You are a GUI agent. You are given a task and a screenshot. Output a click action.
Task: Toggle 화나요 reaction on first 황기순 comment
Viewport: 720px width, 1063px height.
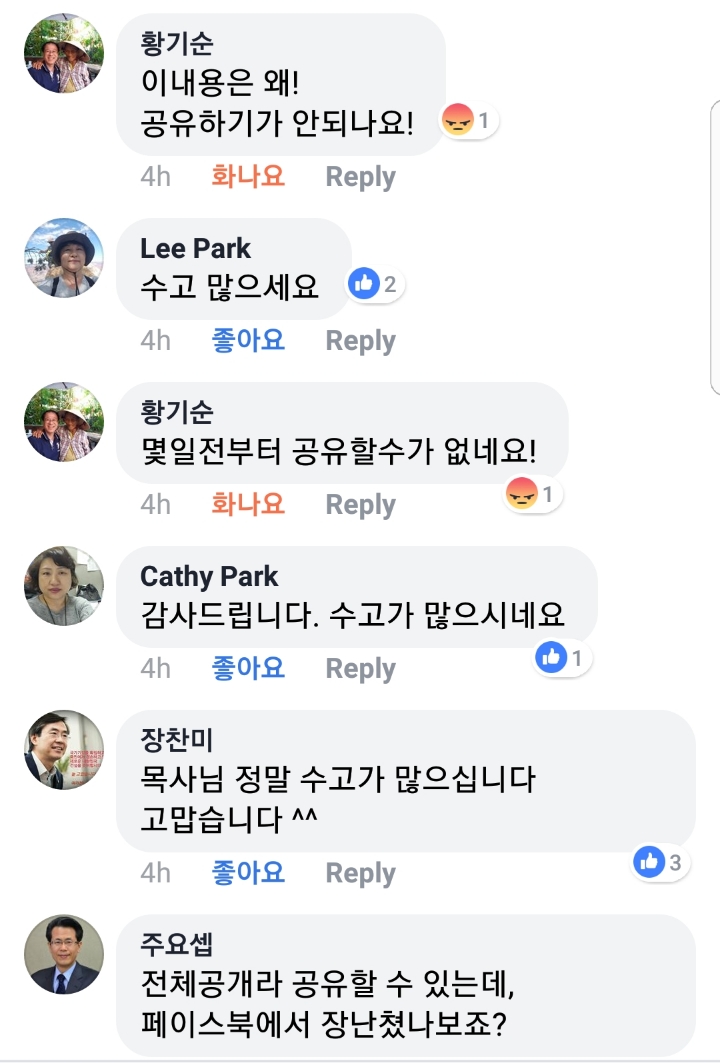[248, 177]
